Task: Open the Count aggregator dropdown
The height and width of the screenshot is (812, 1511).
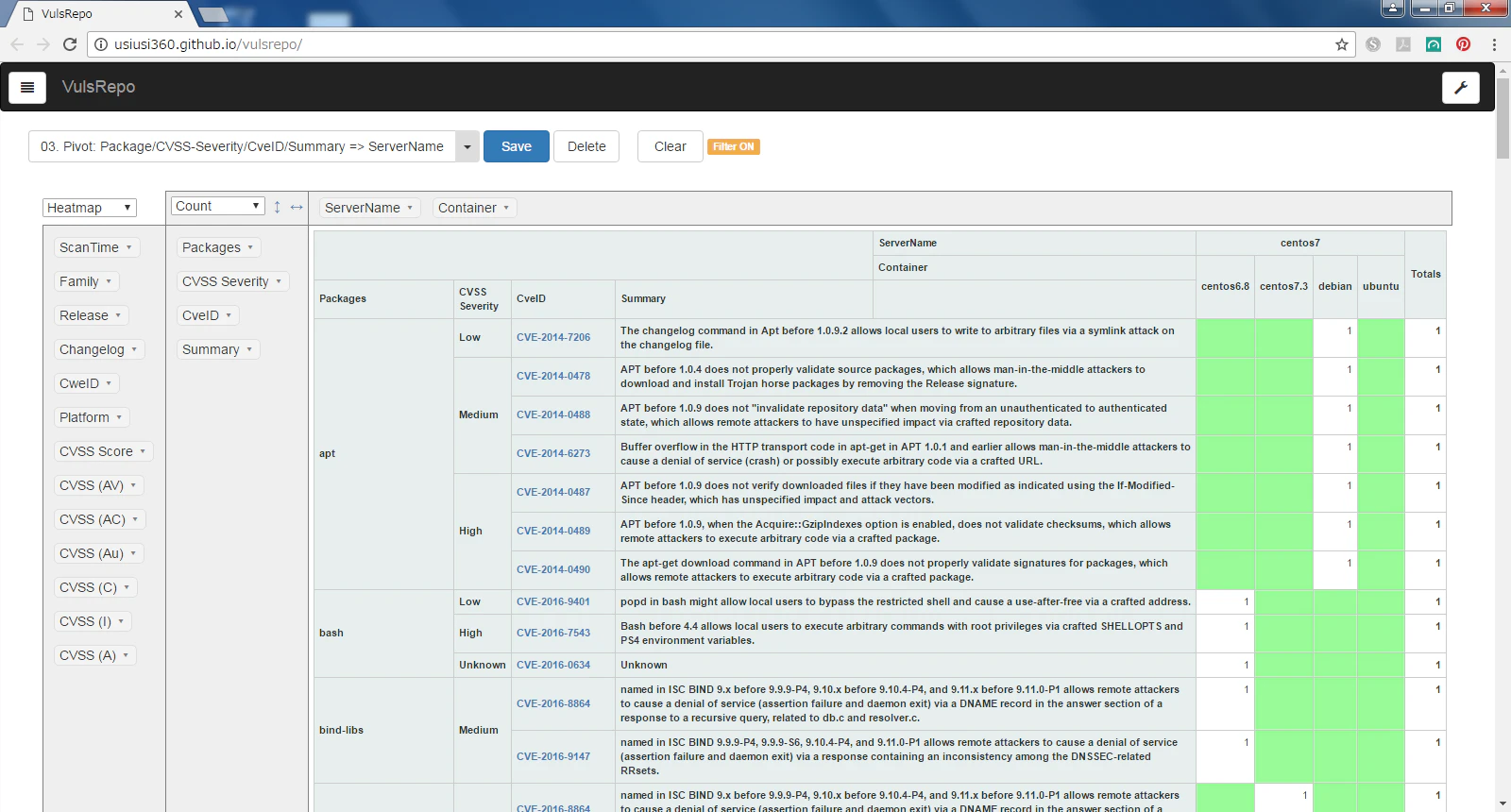Action: [217, 206]
